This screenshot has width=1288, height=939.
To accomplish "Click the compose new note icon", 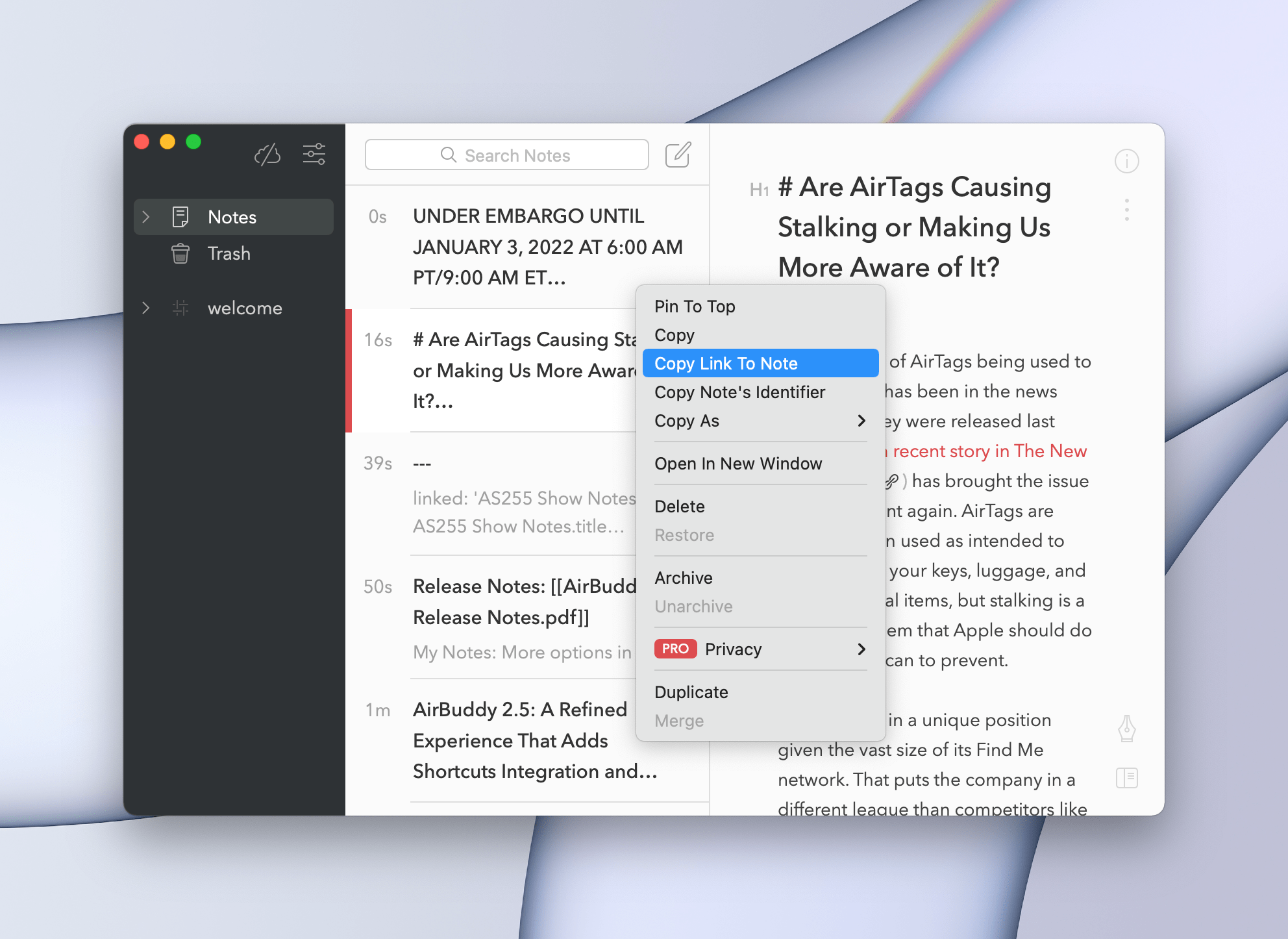I will tap(677, 155).
